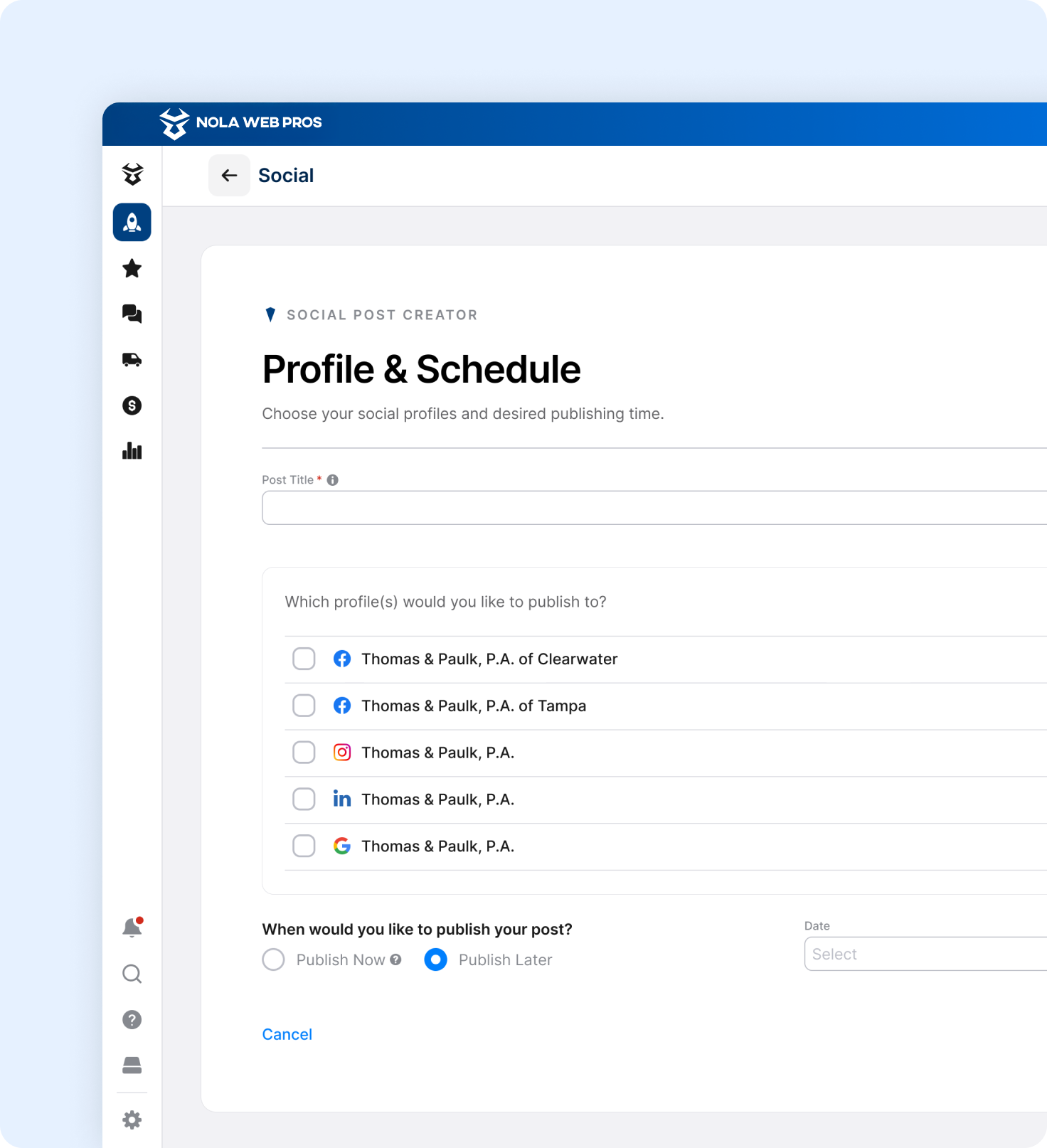Click the Instagram icon for Thomas & Paulk

tap(342, 753)
